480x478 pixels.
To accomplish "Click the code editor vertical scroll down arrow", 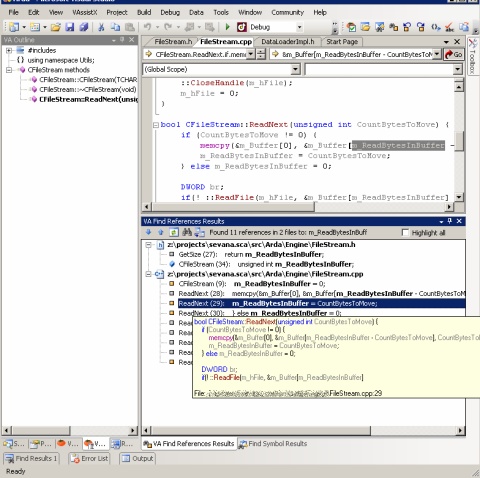I will click(459, 197).
